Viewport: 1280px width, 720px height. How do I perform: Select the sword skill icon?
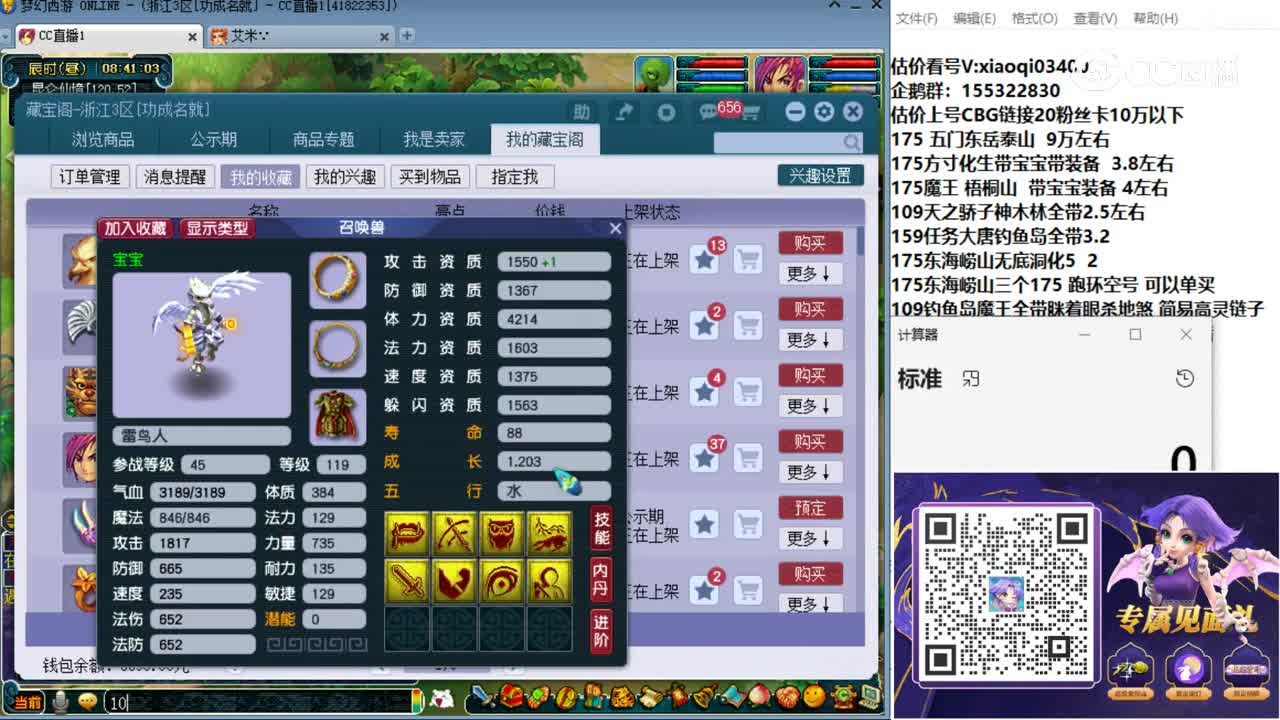407,581
